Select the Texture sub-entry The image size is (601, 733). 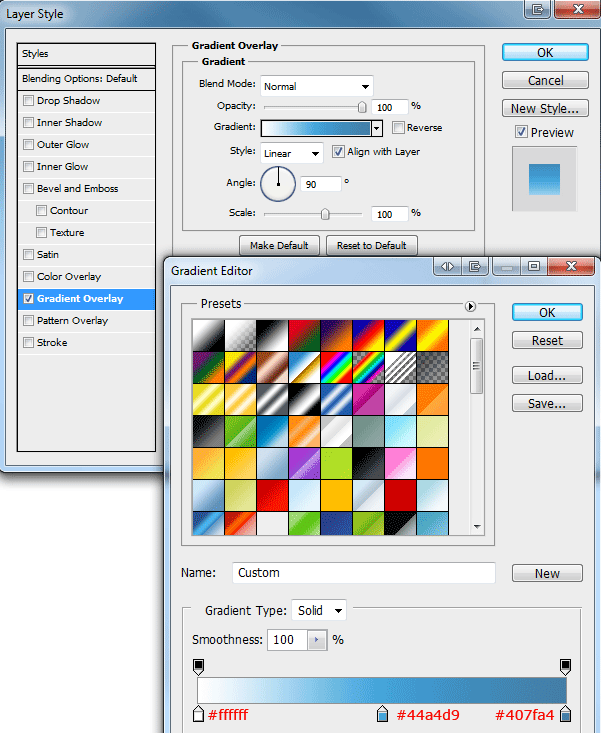86,232
